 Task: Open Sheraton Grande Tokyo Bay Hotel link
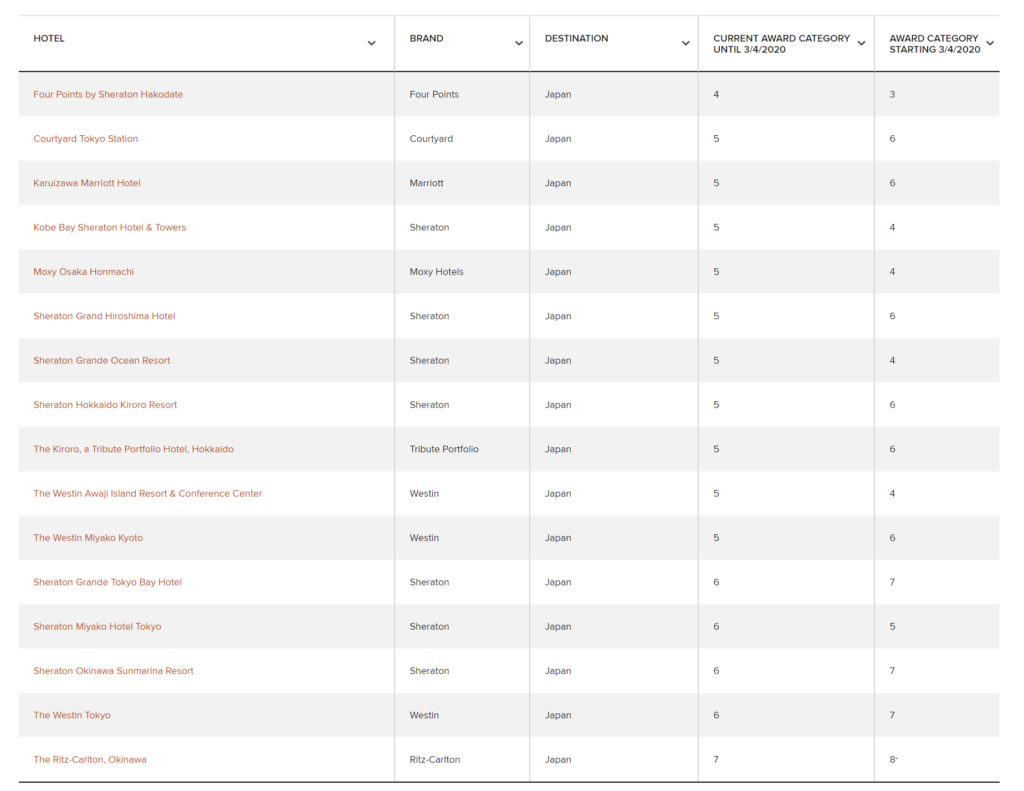click(108, 582)
